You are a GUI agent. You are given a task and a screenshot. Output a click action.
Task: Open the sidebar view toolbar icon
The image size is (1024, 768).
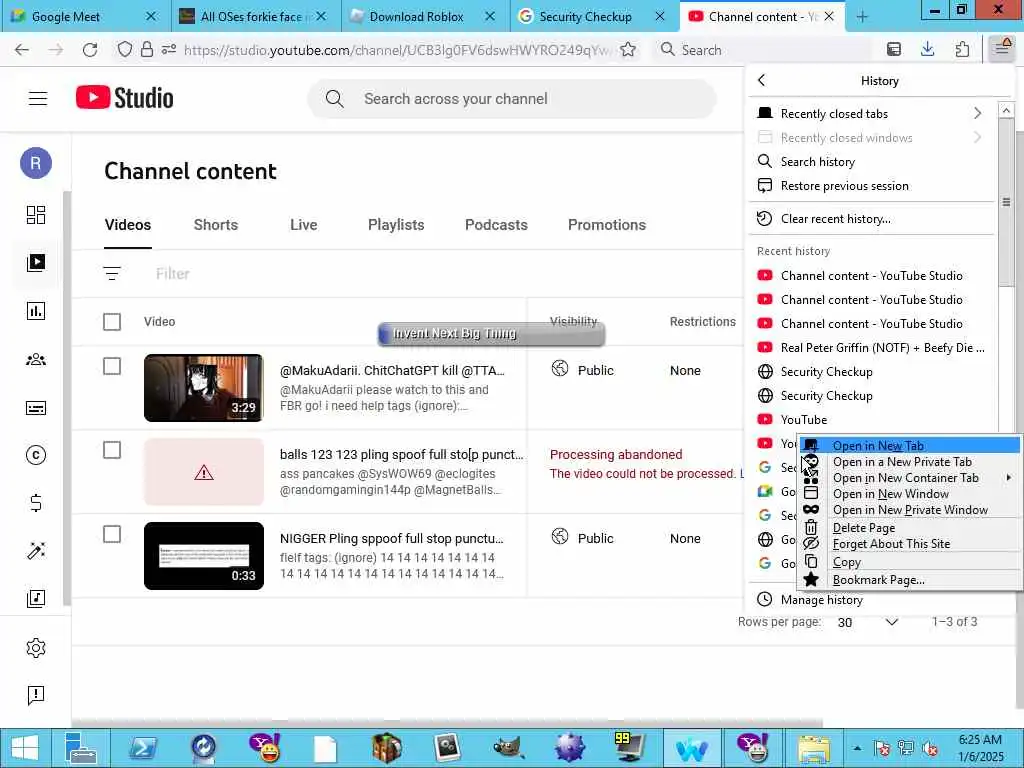pyautogui.click(x=893, y=50)
